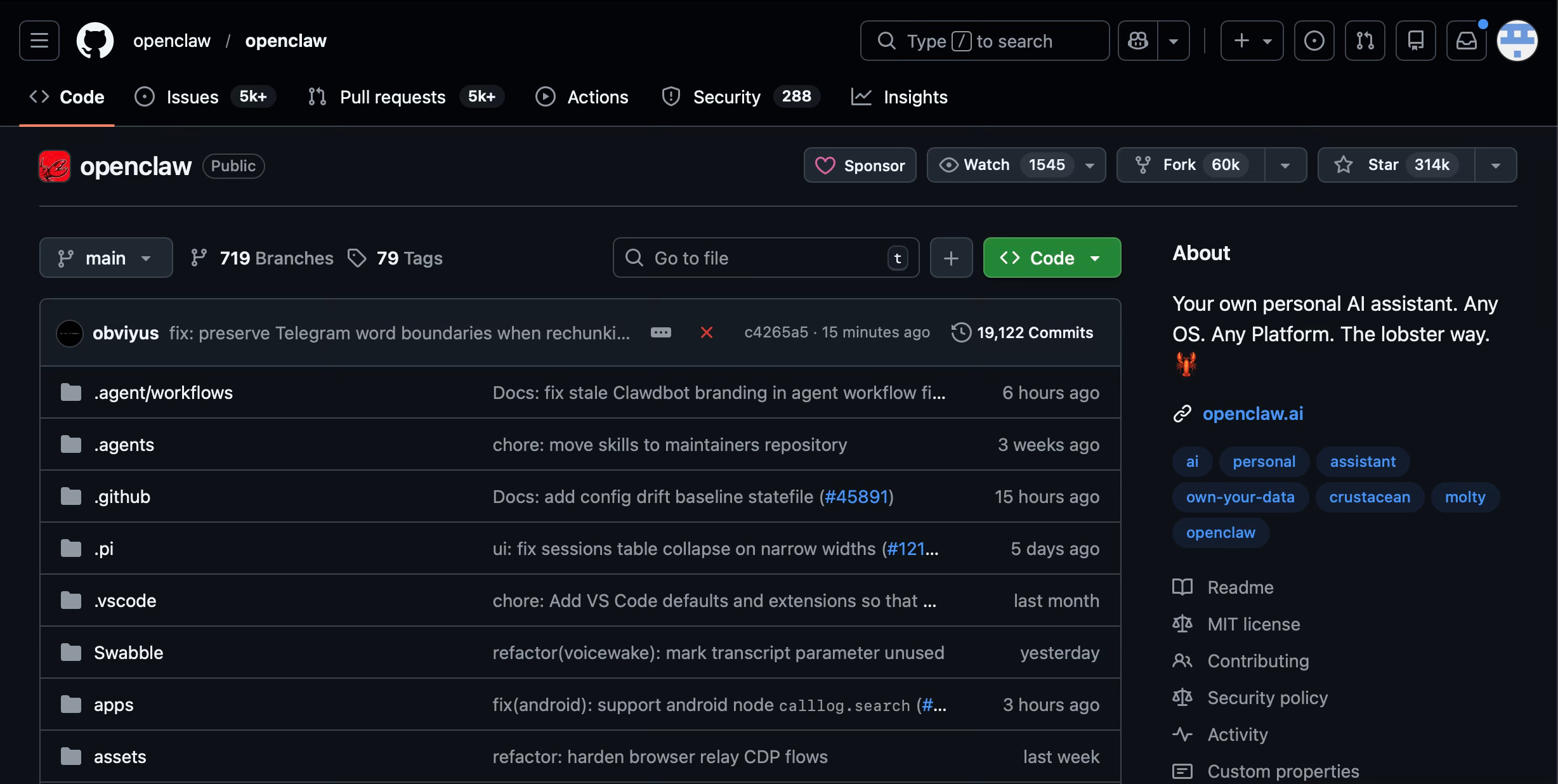Expand the commit message ellipsis
The width and height of the screenshot is (1558, 784).
coord(660,332)
